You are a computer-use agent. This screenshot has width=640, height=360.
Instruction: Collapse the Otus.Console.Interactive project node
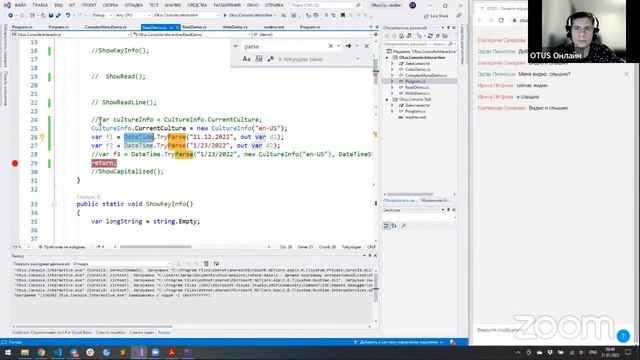[x=387, y=58]
